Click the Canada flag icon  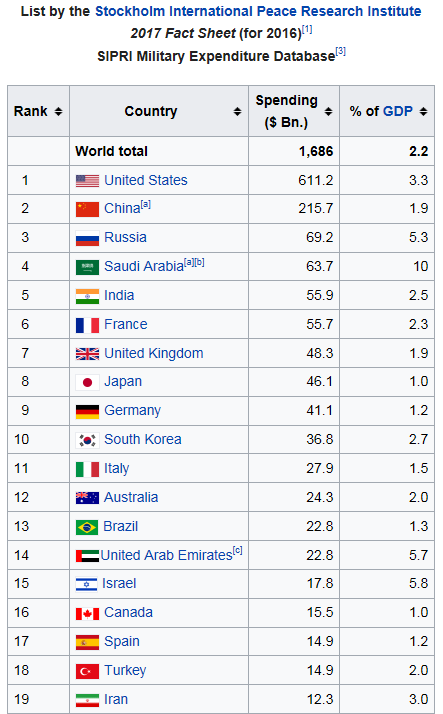87,614
